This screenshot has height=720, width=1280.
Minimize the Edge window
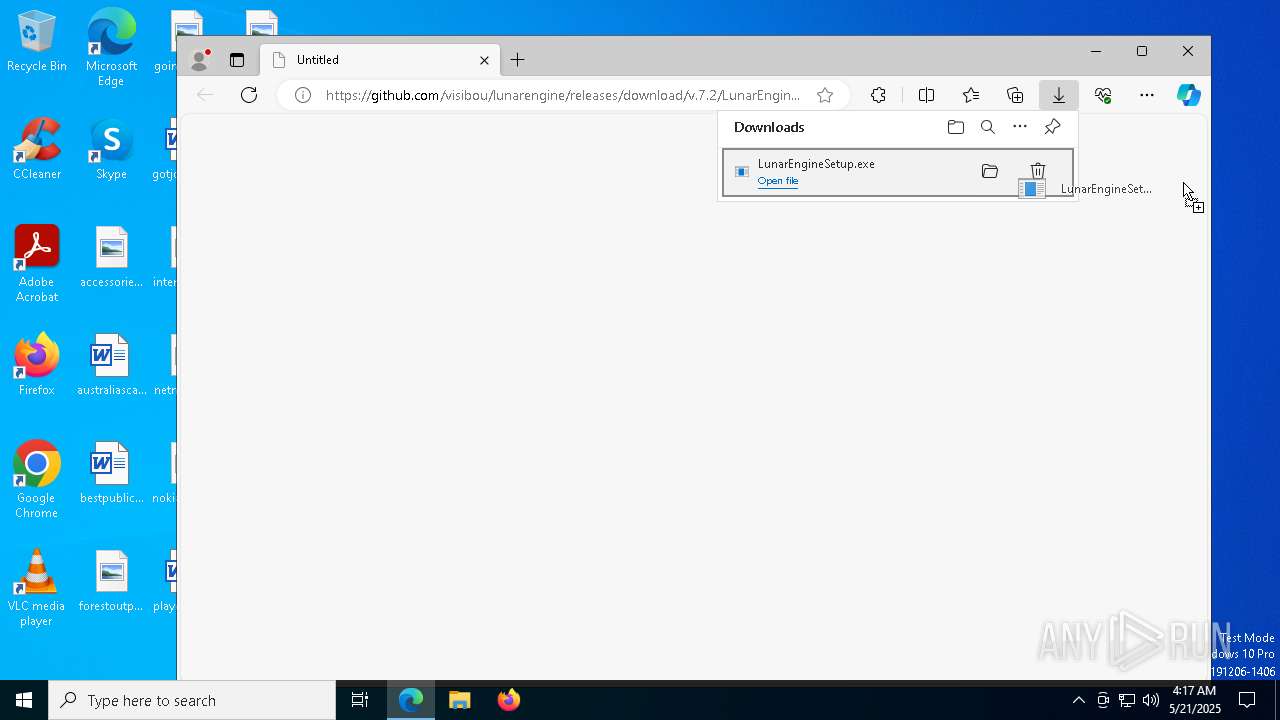pos(1096,51)
